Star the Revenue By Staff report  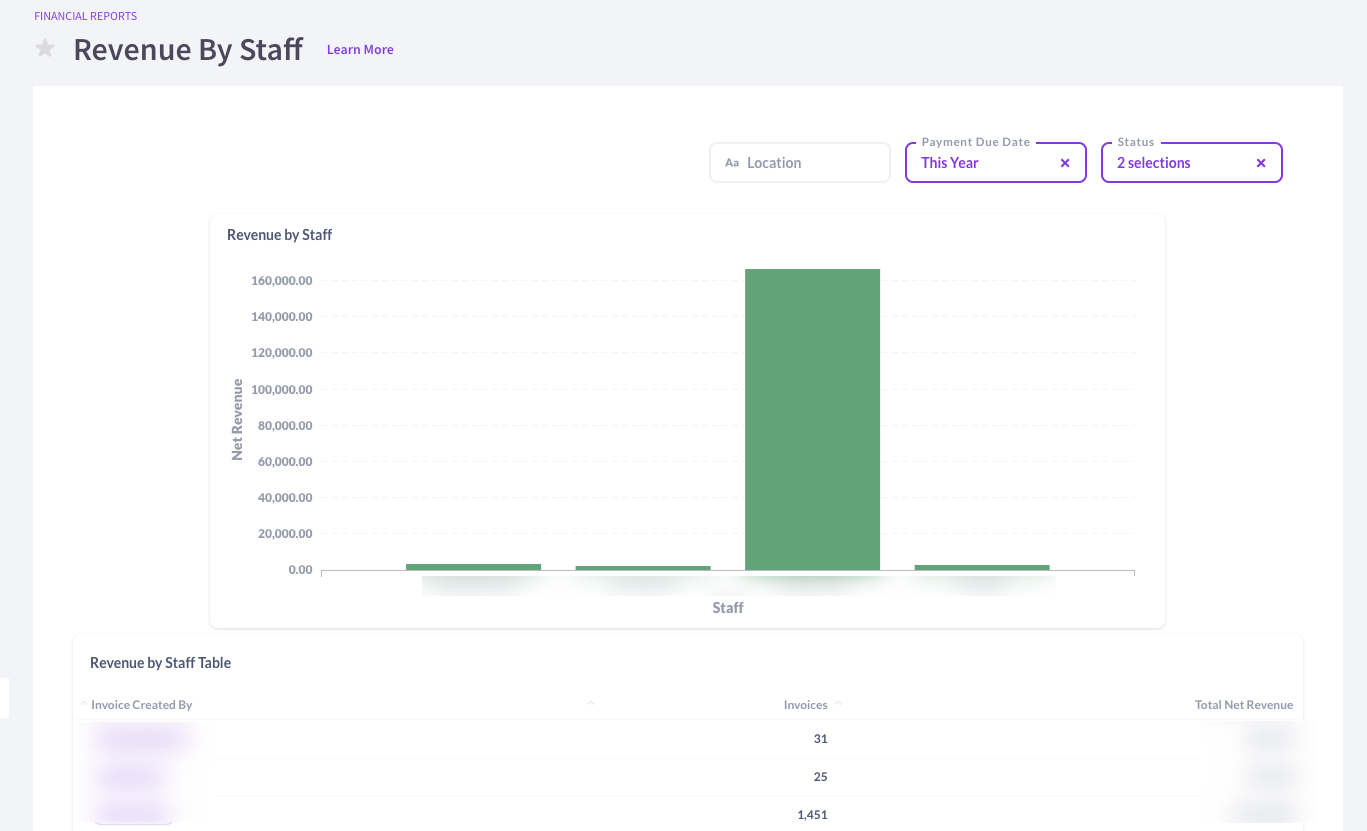[x=45, y=49]
